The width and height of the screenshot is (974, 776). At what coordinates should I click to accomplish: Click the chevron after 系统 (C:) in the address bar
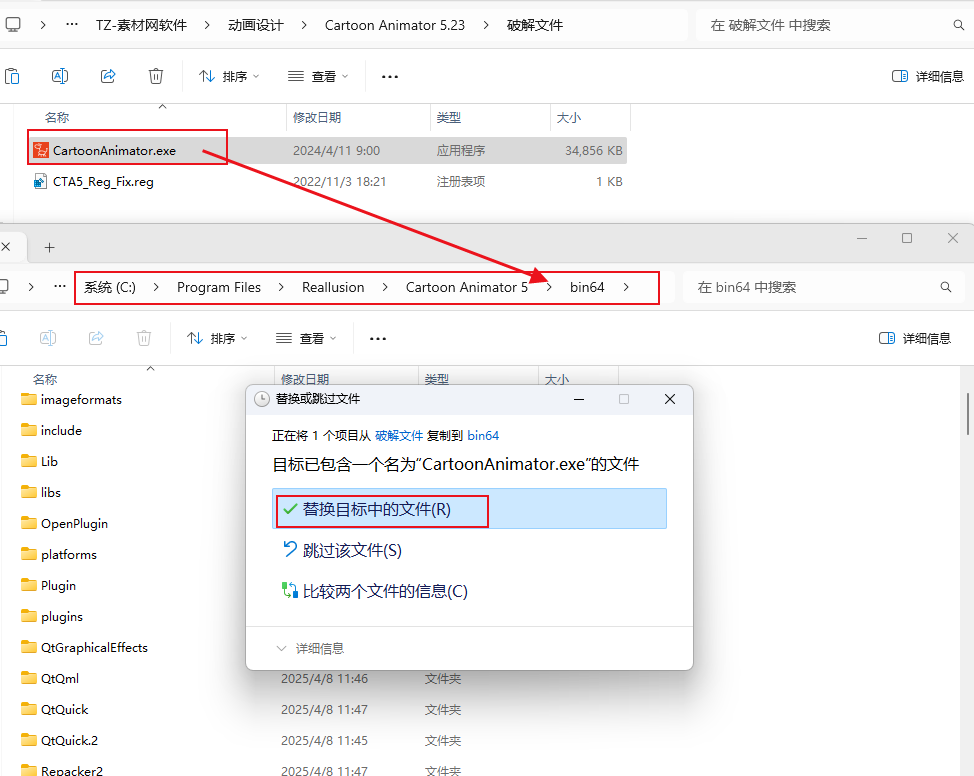(156, 287)
